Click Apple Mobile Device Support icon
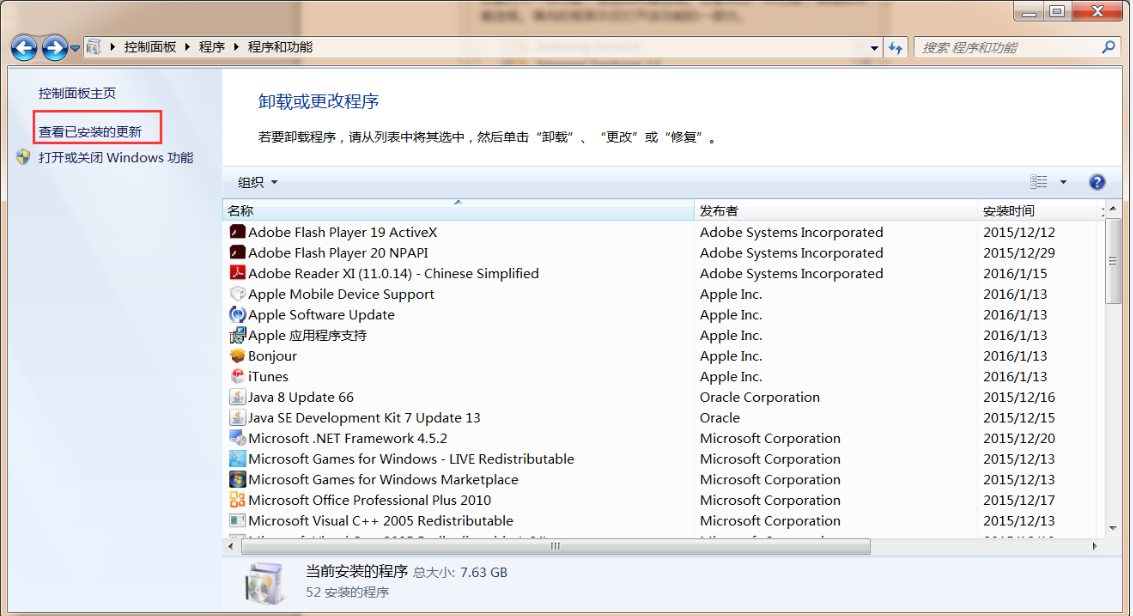Screen dimensions: 1133x616 pyautogui.click(x=237, y=294)
